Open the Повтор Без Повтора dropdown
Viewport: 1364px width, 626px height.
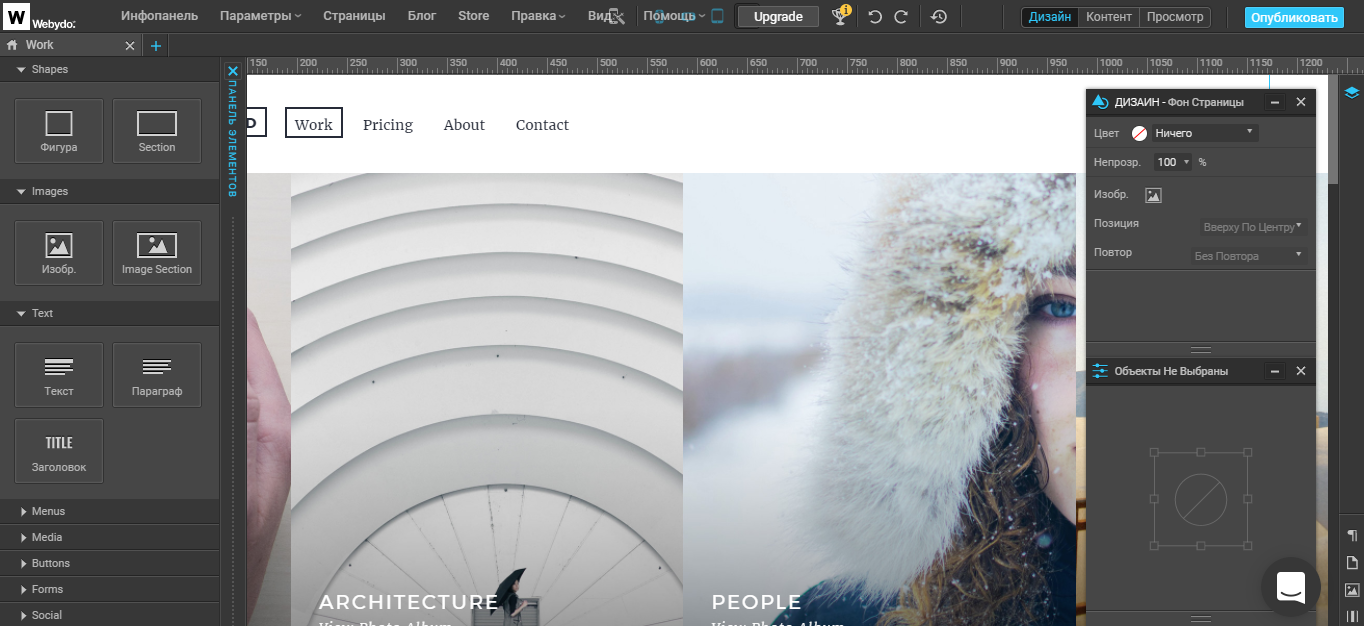[1248, 256]
